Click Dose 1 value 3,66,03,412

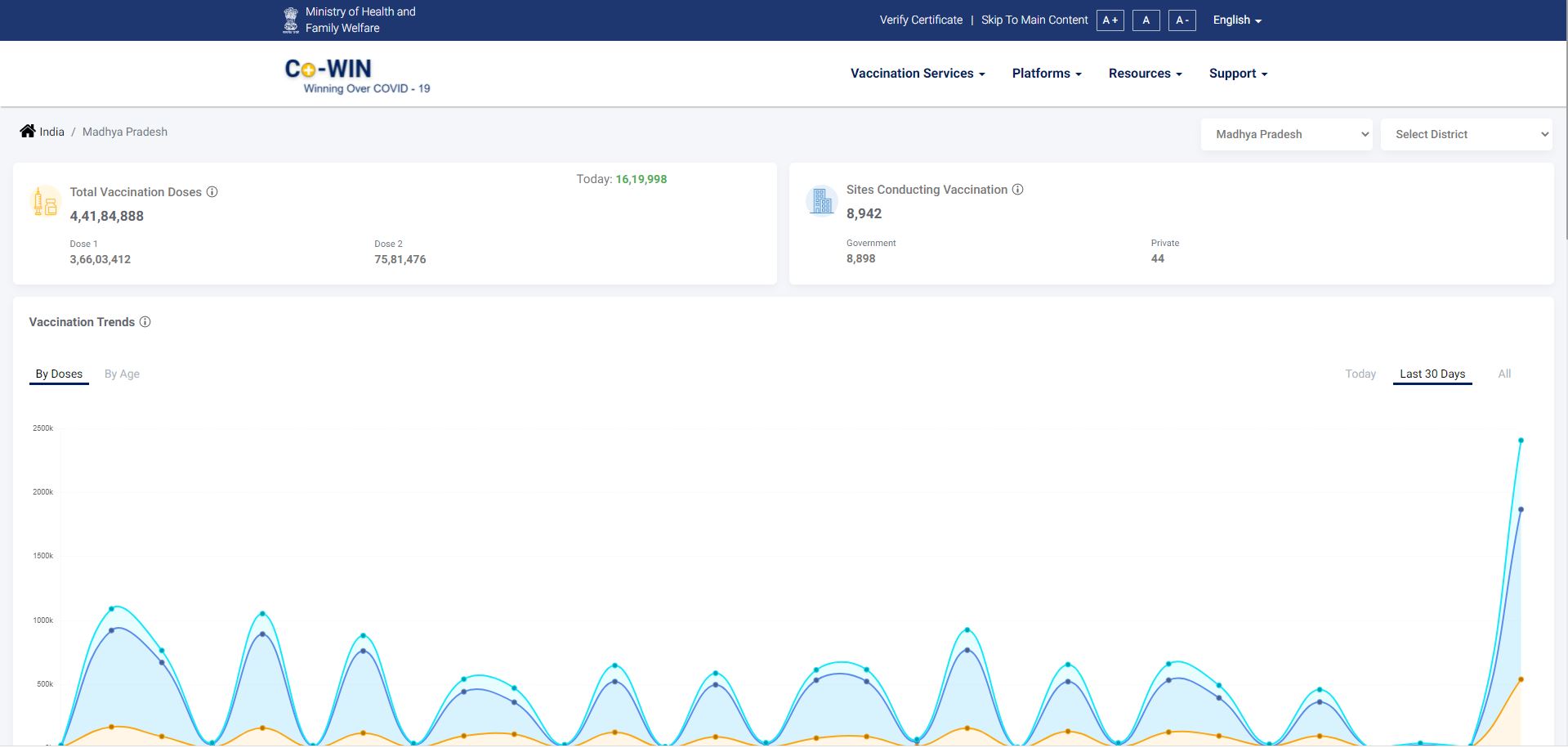point(100,259)
